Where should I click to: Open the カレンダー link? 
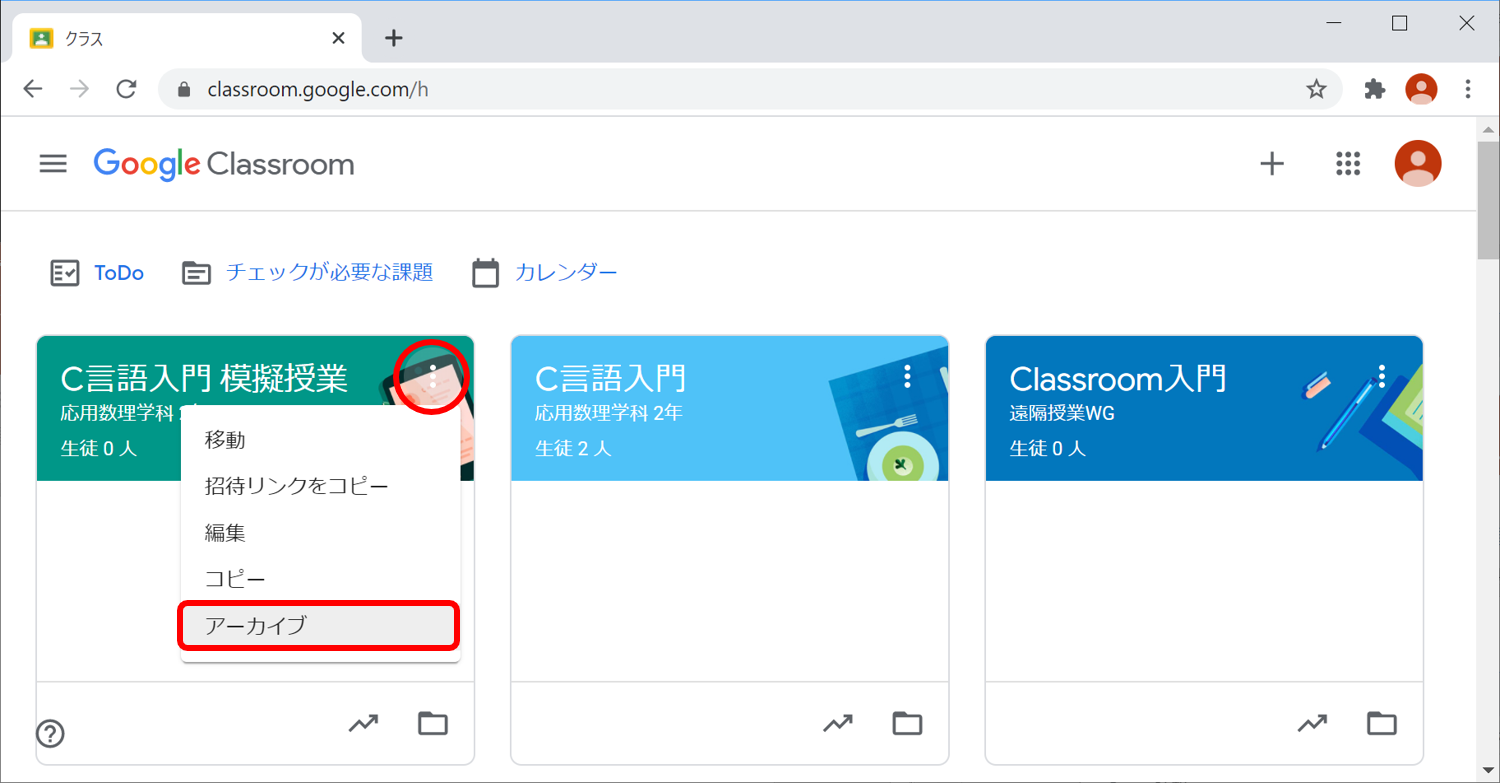coord(566,272)
